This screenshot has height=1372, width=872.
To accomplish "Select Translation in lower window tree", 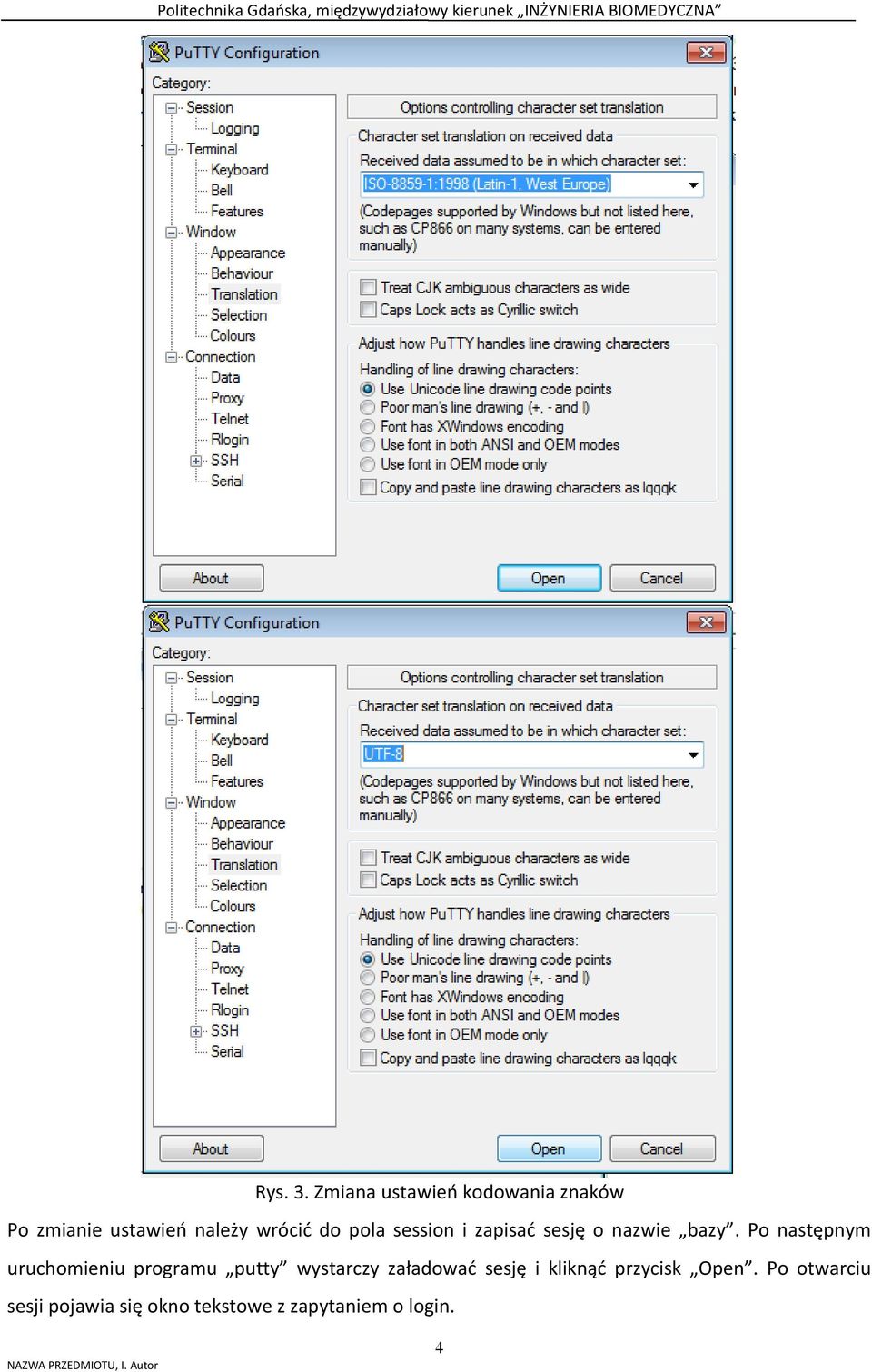I will pos(243,865).
